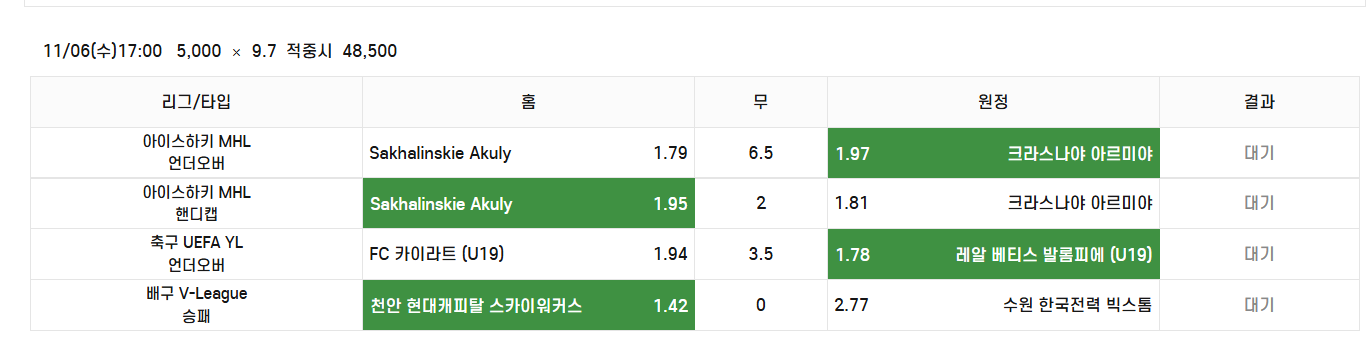Image resolution: width=1368 pixels, height=363 pixels.
Task: Click the 무 column header
Action: click(x=761, y=102)
